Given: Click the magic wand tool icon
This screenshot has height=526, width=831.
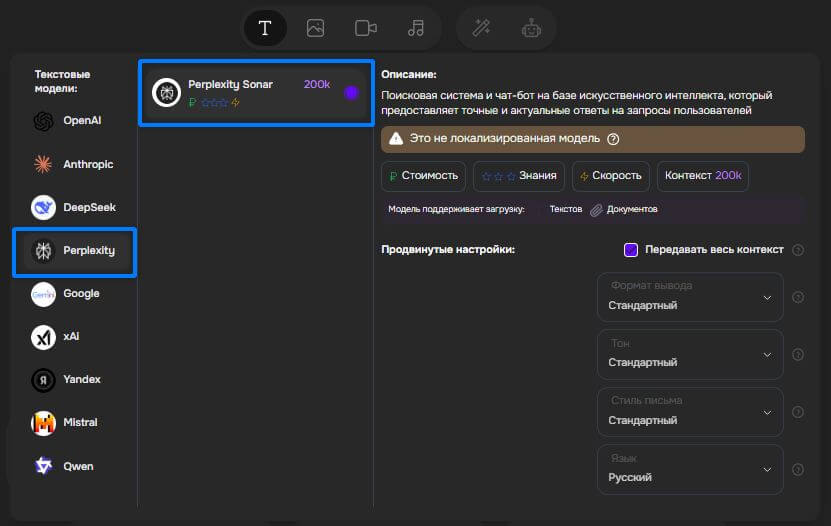Looking at the screenshot, I should (x=481, y=28).
